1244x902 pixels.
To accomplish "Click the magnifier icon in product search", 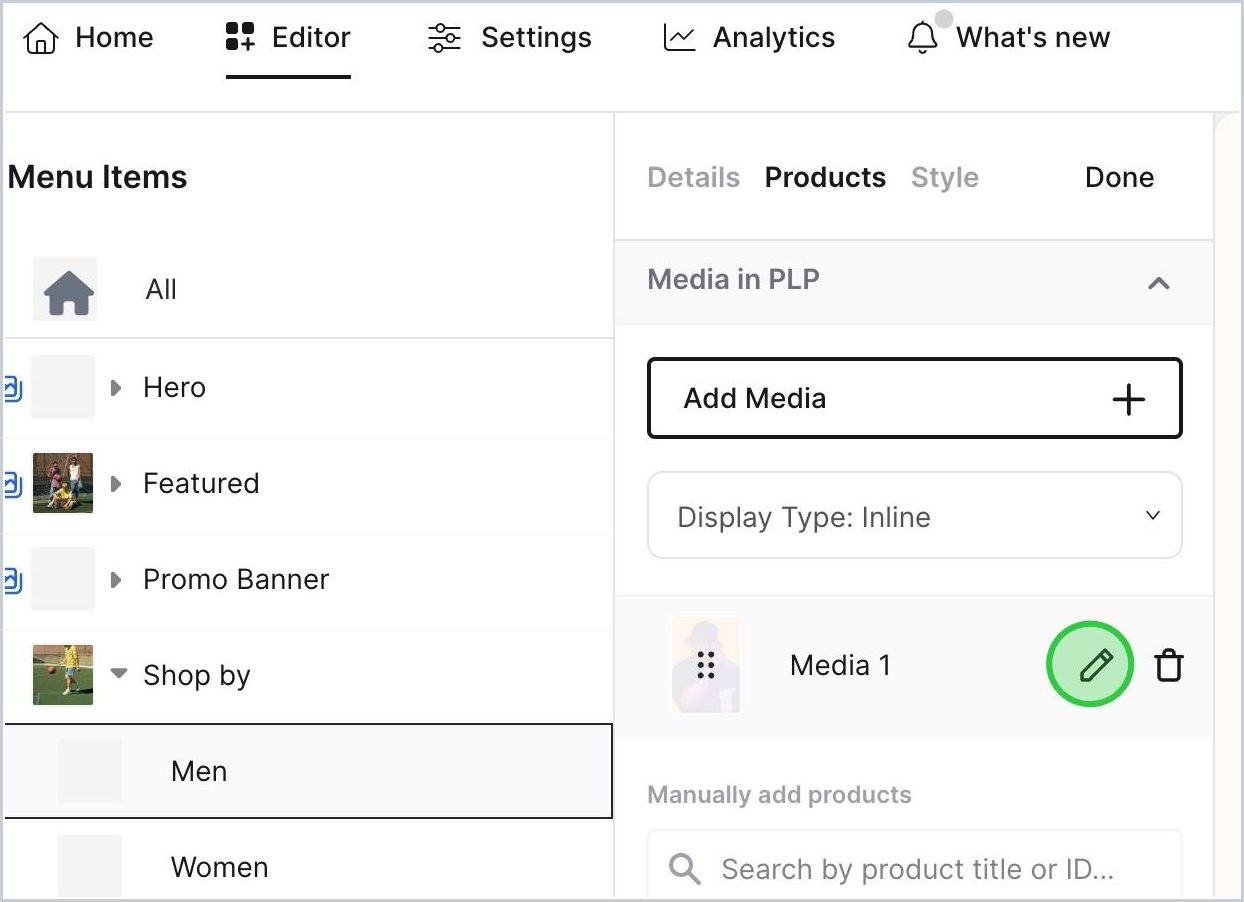I will [x=684, y=868].
